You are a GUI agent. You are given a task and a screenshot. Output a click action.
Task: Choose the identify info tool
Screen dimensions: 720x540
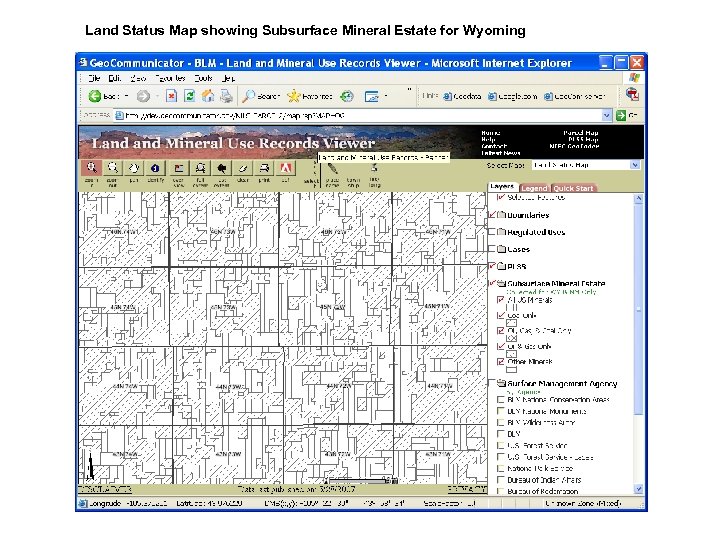156,168
